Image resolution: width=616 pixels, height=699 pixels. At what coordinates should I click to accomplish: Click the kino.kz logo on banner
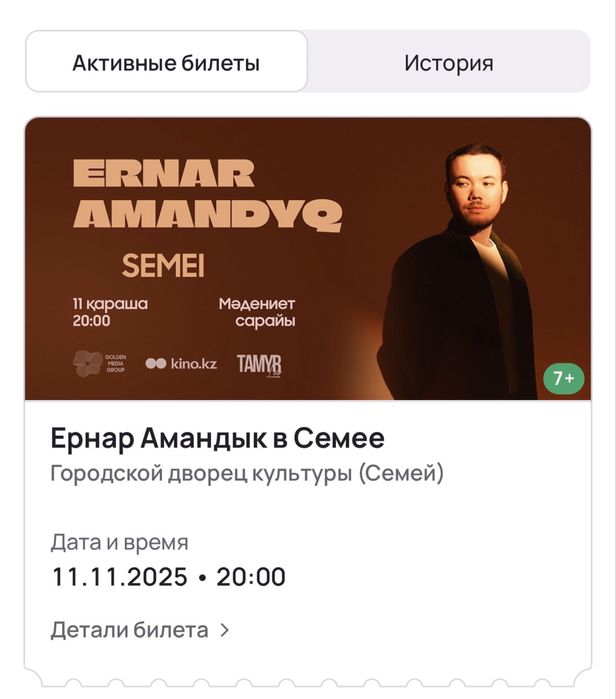(181, 364)
